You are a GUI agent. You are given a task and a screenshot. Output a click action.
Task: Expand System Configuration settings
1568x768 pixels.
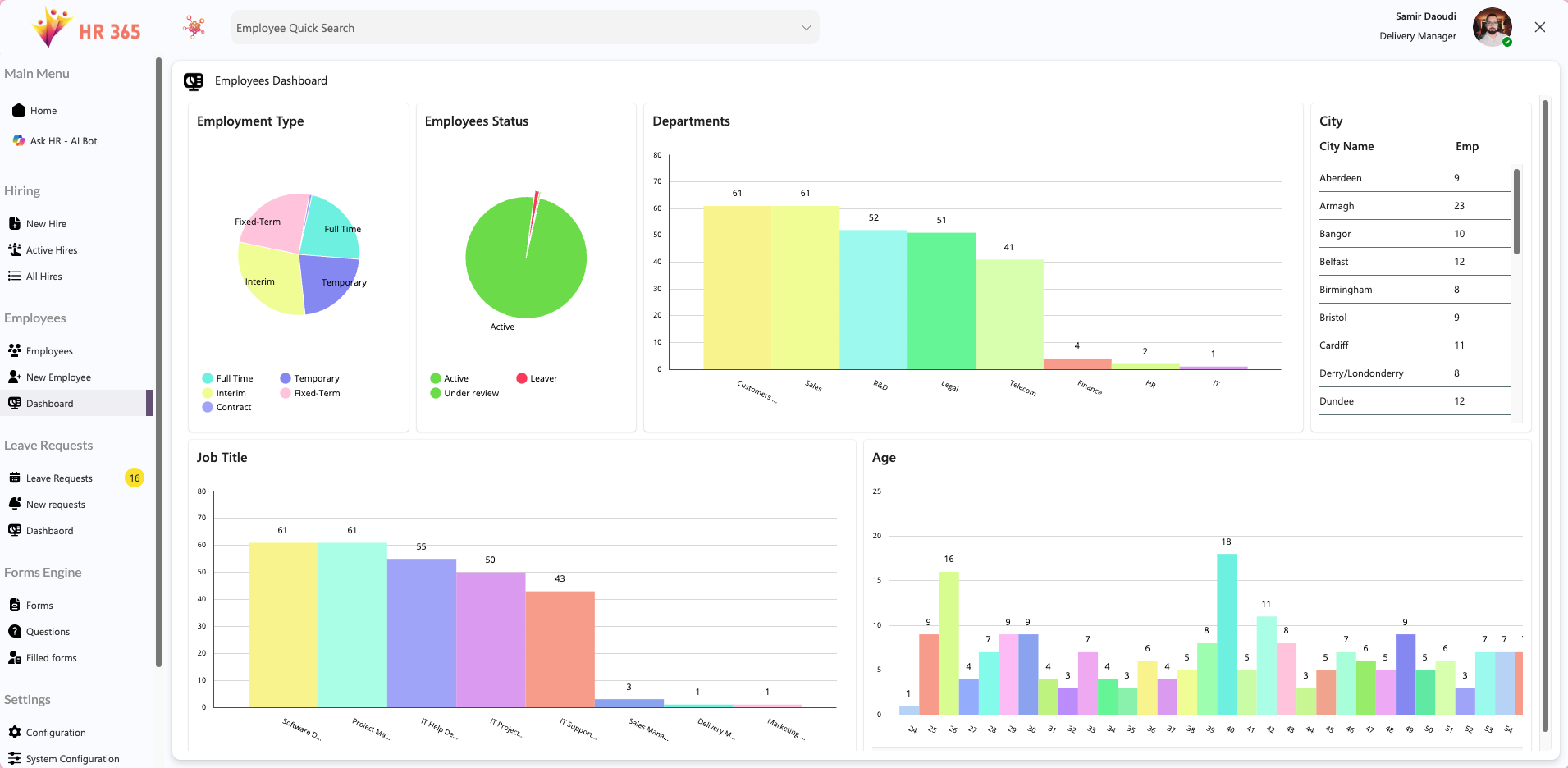pos(15,758)
